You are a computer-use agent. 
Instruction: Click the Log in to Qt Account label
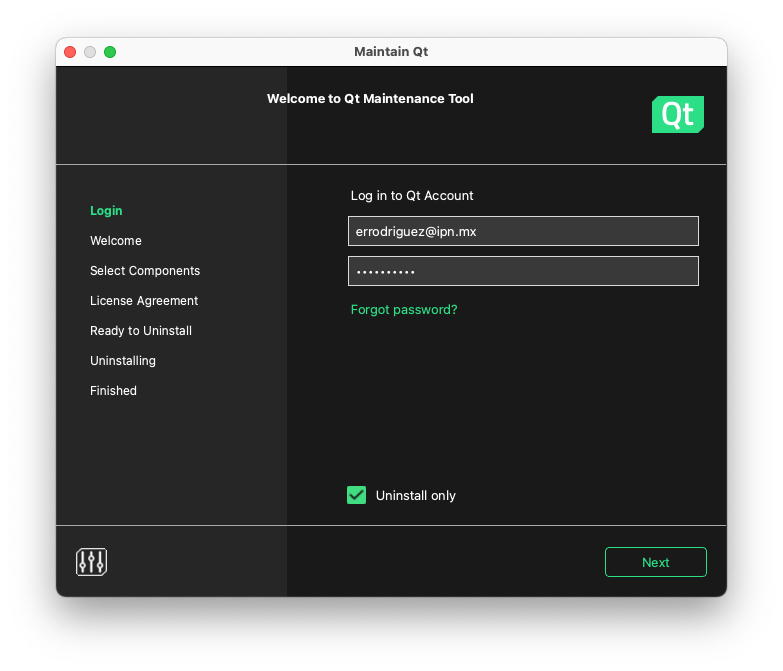pyautogui.click(x=412, y=196)
